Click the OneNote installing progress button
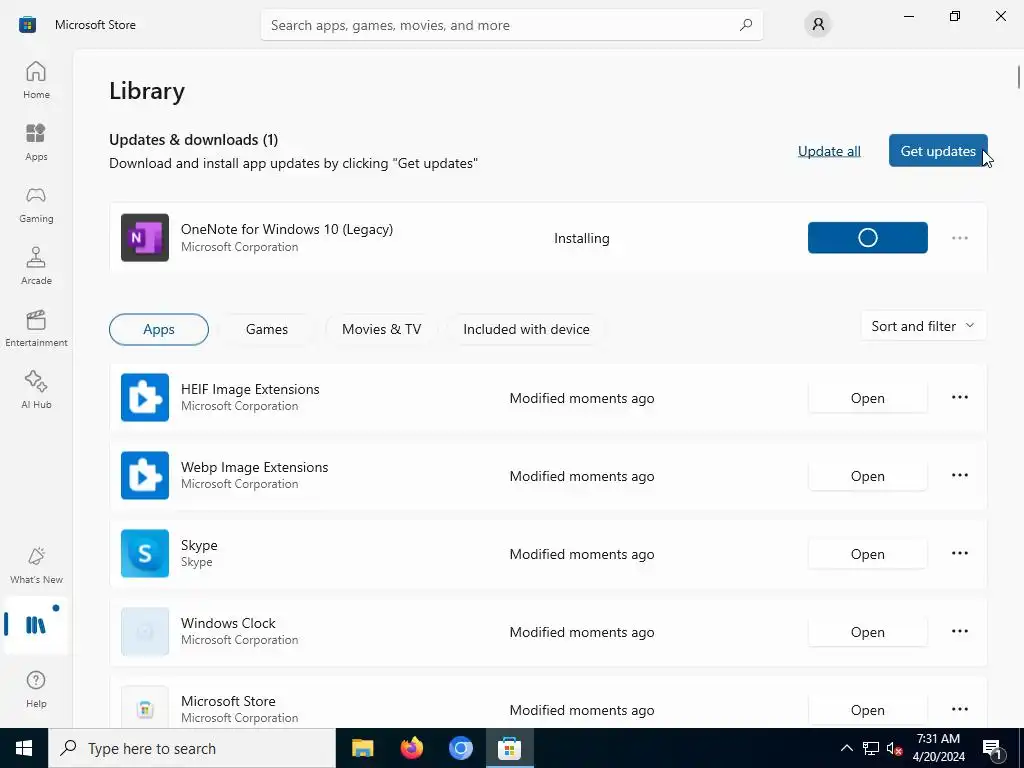The image size is (1024, 768). [x=867, y=238]
